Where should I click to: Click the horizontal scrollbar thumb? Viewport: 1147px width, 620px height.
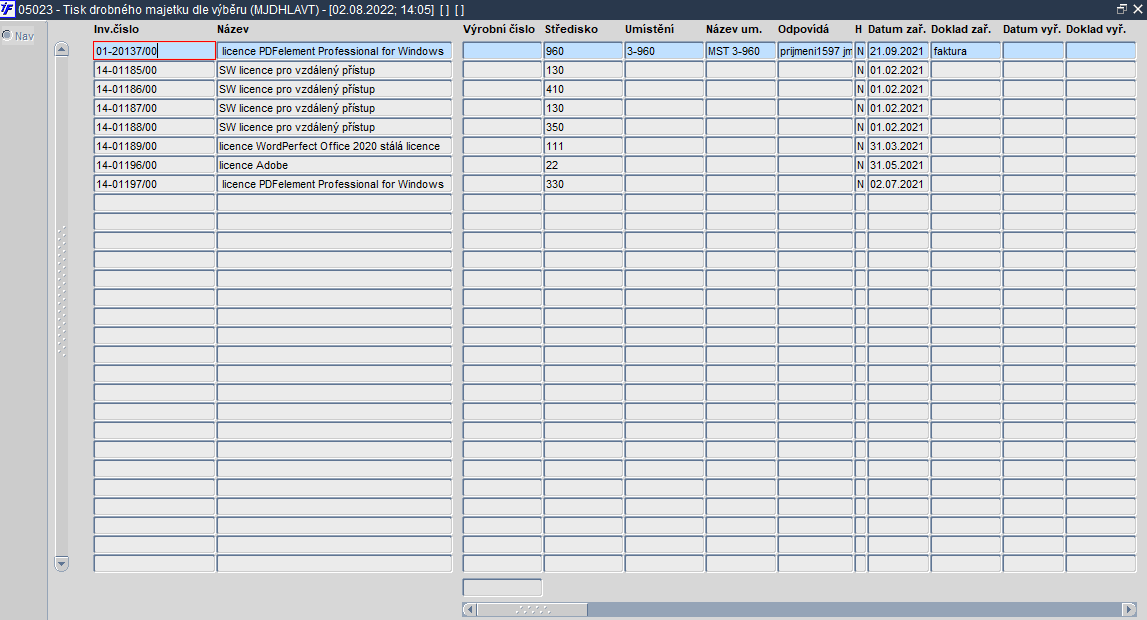[x=533, y=609]
